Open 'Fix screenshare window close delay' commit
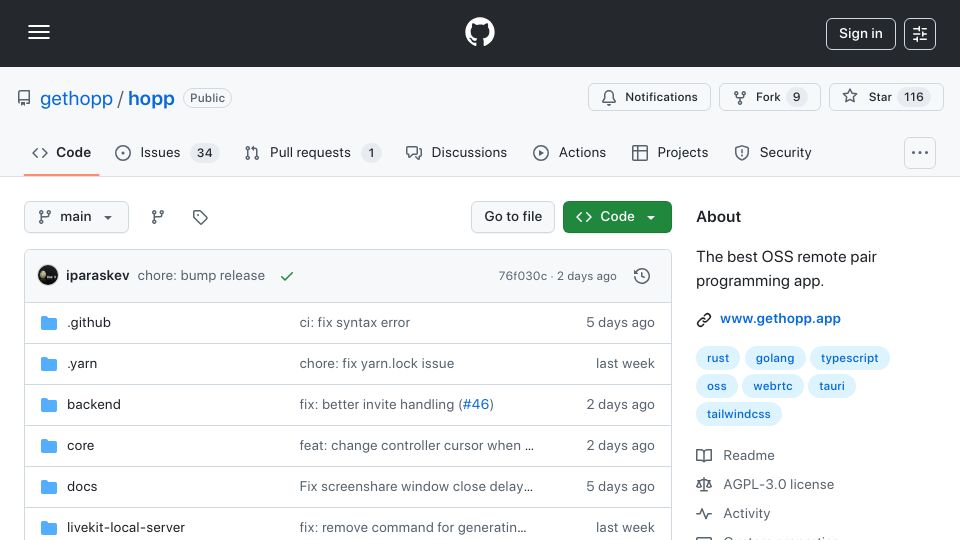 (x=416, y=487)
